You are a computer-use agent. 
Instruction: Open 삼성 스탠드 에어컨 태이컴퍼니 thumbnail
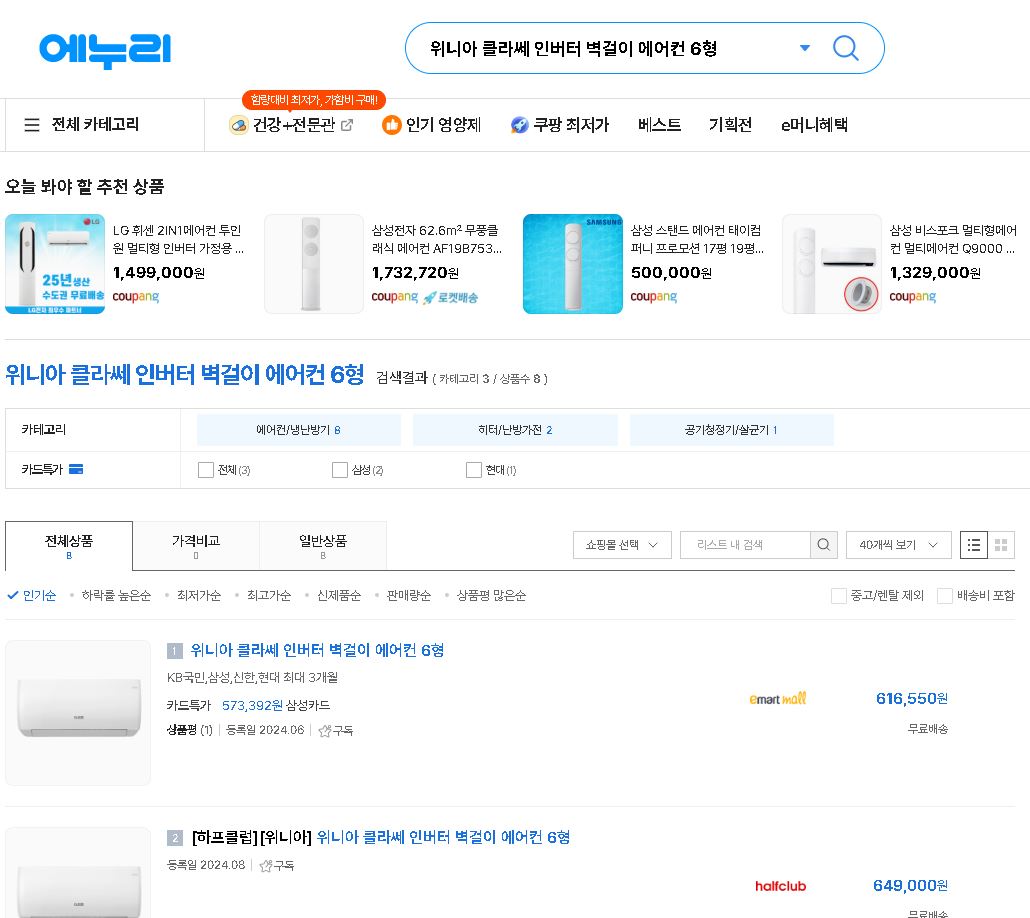click(x=573, y=264)
